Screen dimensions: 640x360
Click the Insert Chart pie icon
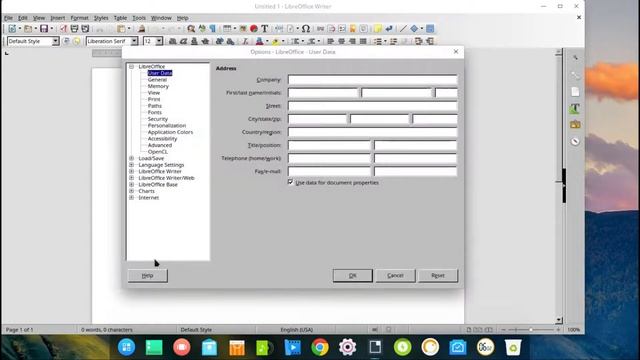(x=253, y=29)
